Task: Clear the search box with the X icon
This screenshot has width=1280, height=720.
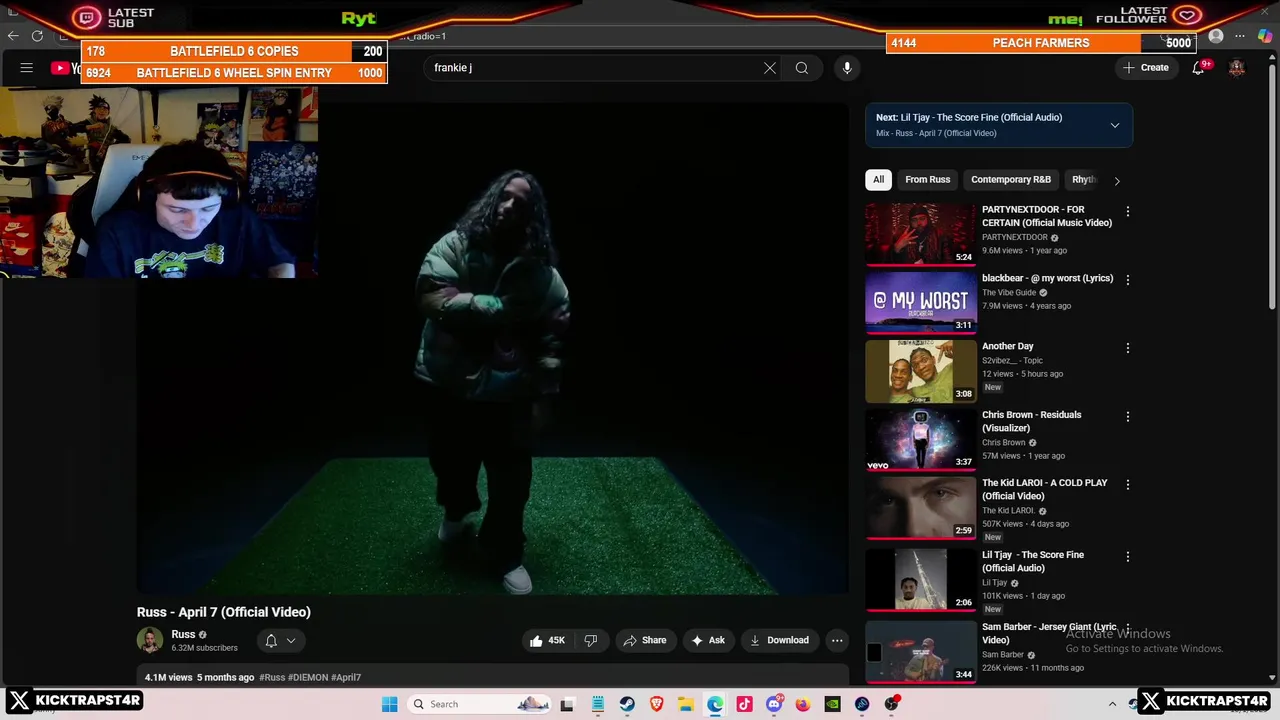Action: [770, 68]
